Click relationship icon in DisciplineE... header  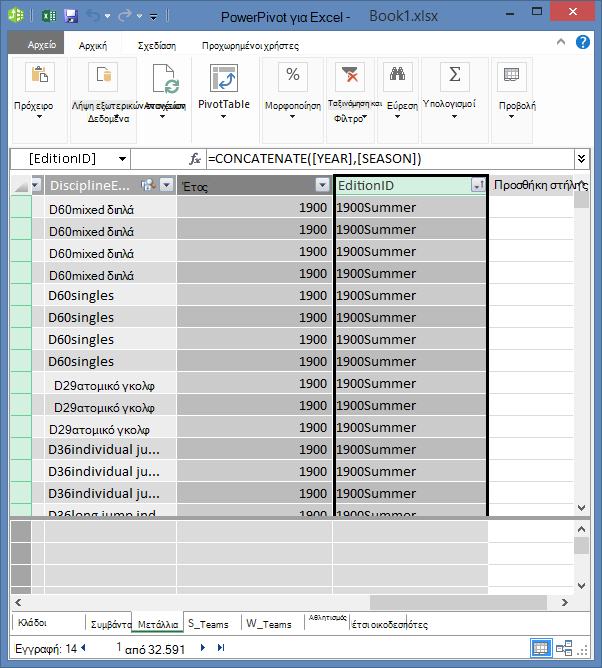(x=148, y=185)
